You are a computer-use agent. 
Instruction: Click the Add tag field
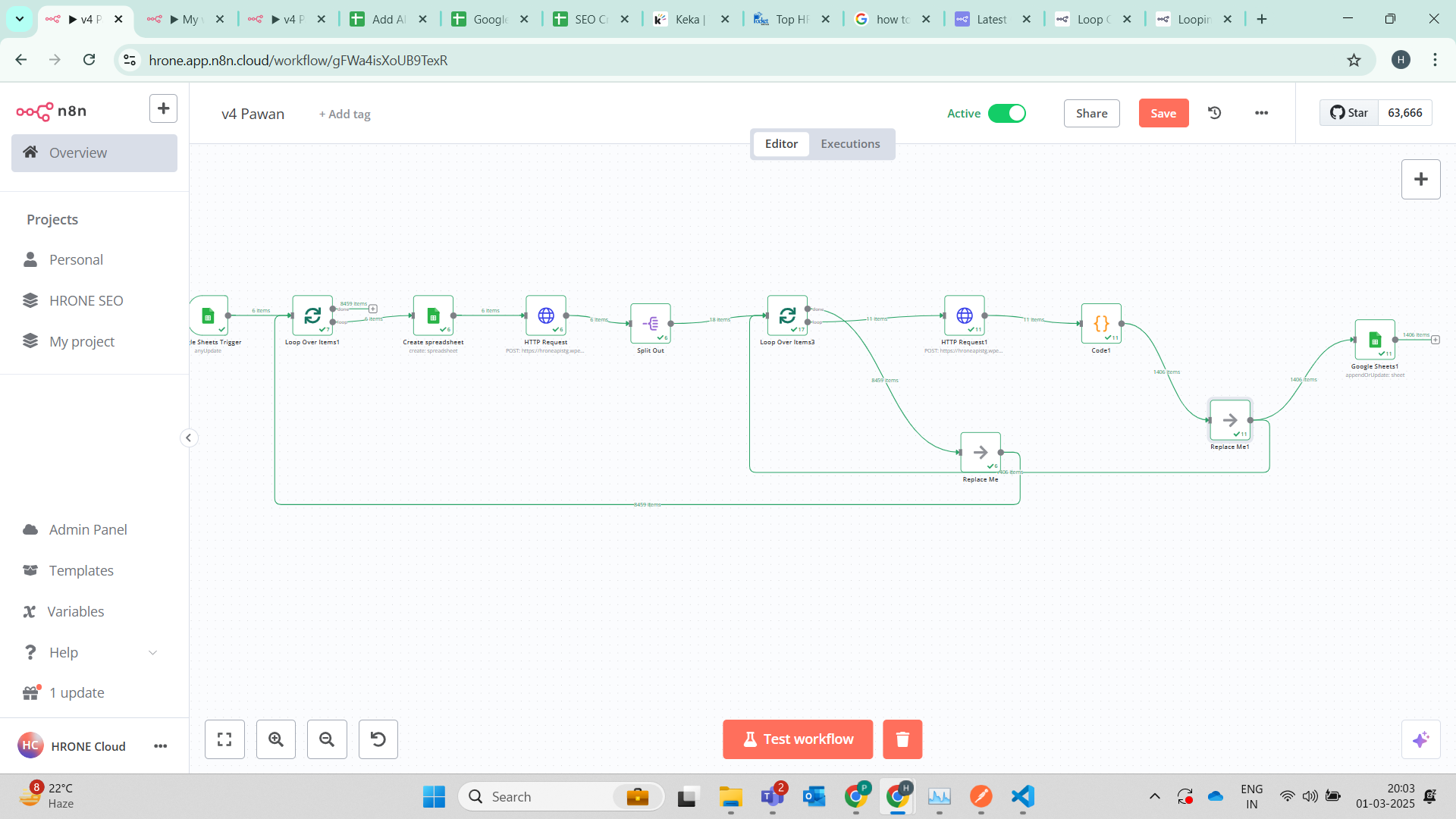[345, 114]
